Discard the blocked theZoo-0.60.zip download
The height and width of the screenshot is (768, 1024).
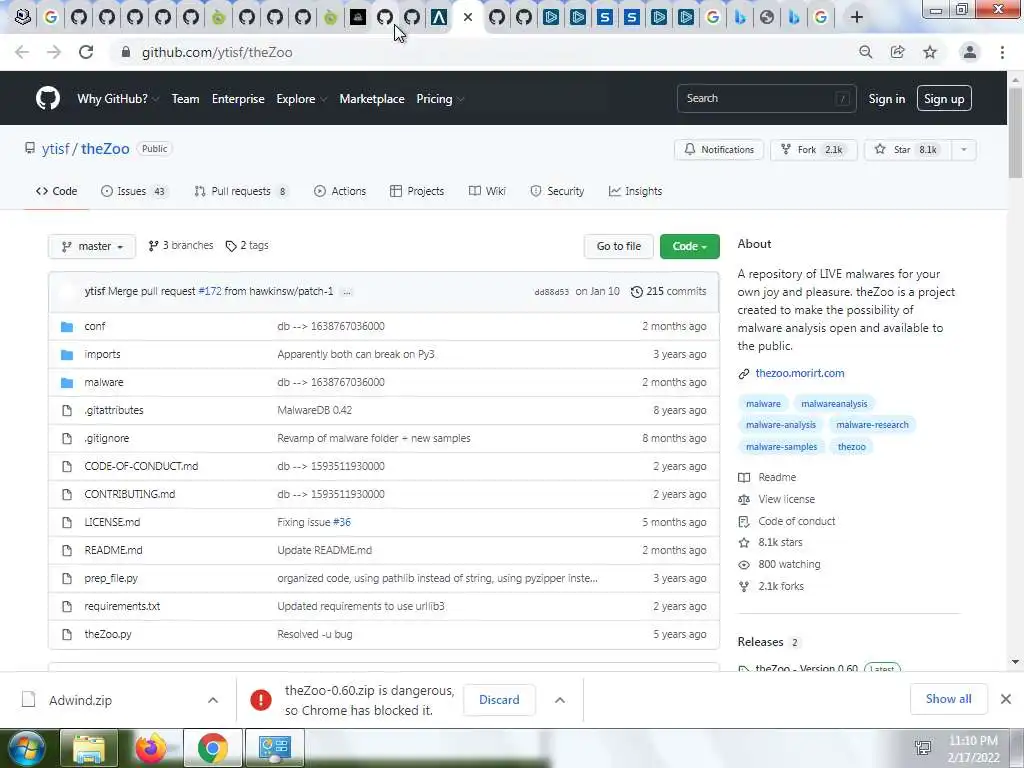pyautogui.click(x=499, y=700)
